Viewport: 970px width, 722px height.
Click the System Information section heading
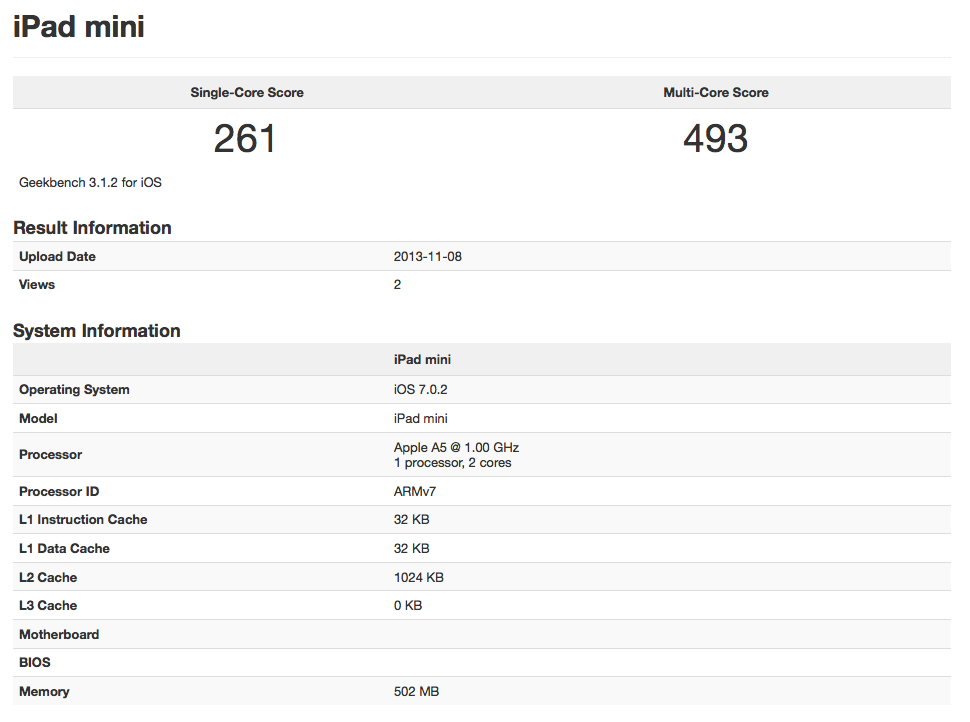click(x=97, y=330)
